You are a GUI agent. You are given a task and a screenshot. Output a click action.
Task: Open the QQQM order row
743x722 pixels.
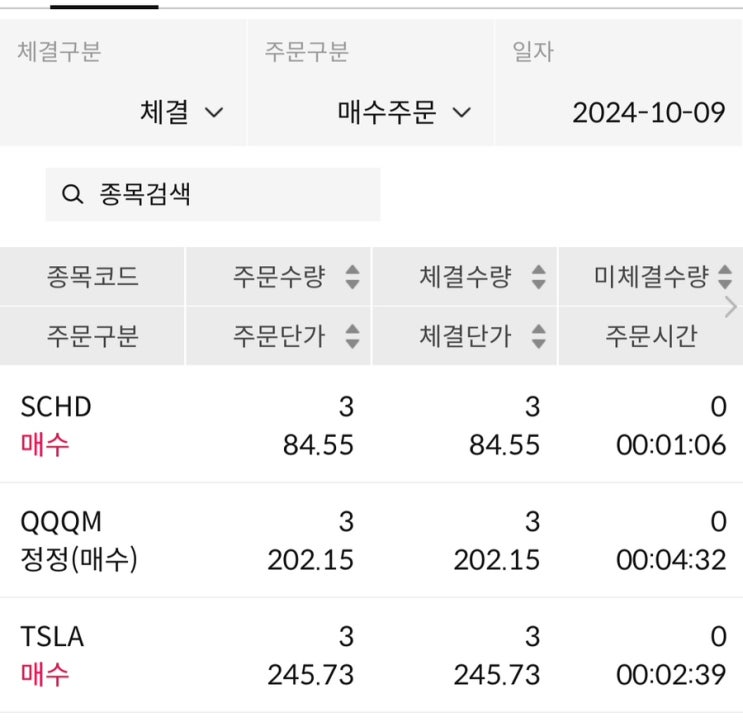(x=371, y=540)
